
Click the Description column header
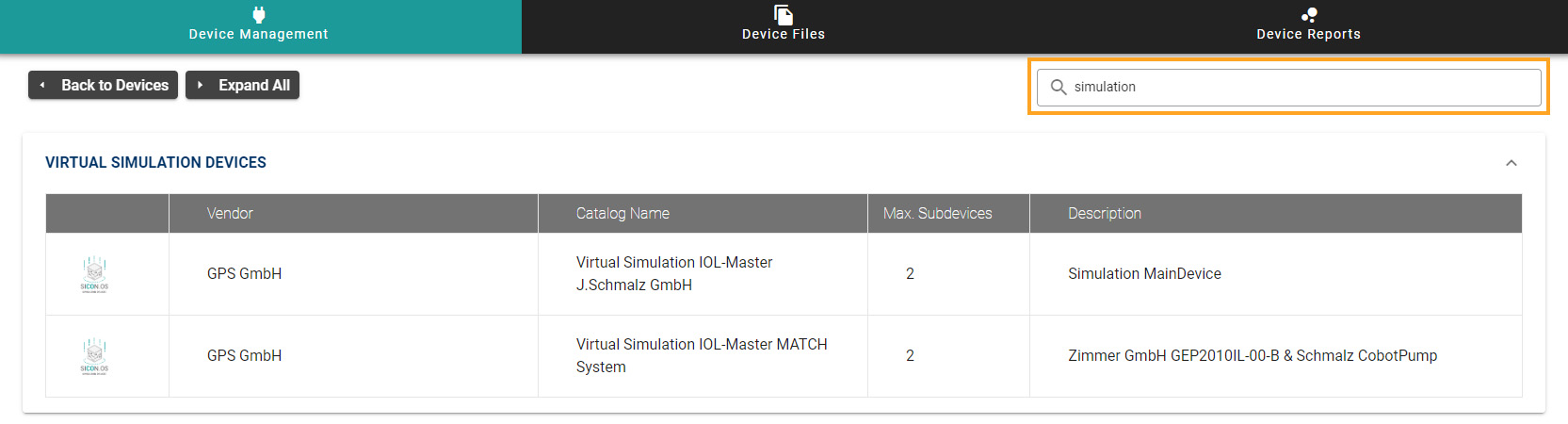[1104, 214]
